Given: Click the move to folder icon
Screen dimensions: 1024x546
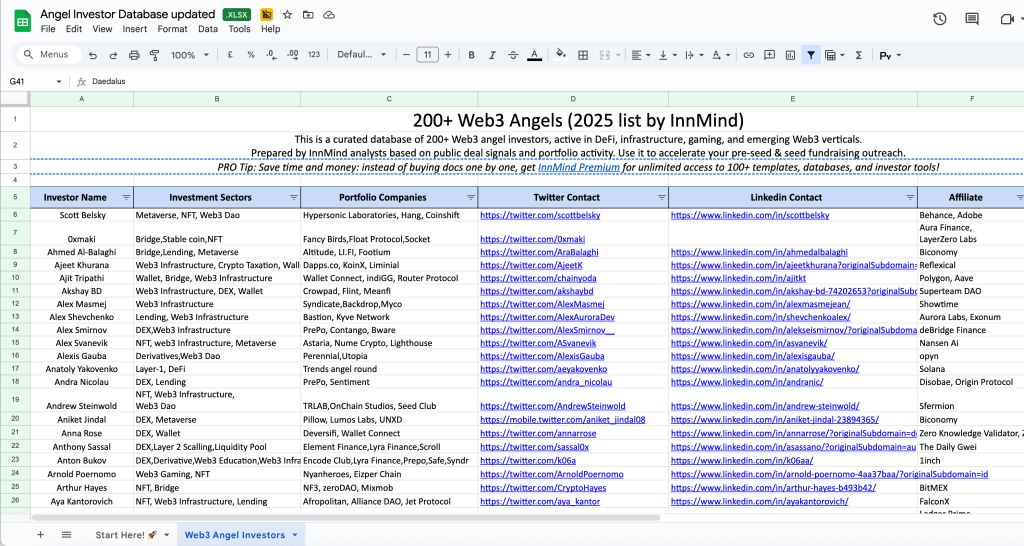Looking at the screenshot, I should pos(308,14).
